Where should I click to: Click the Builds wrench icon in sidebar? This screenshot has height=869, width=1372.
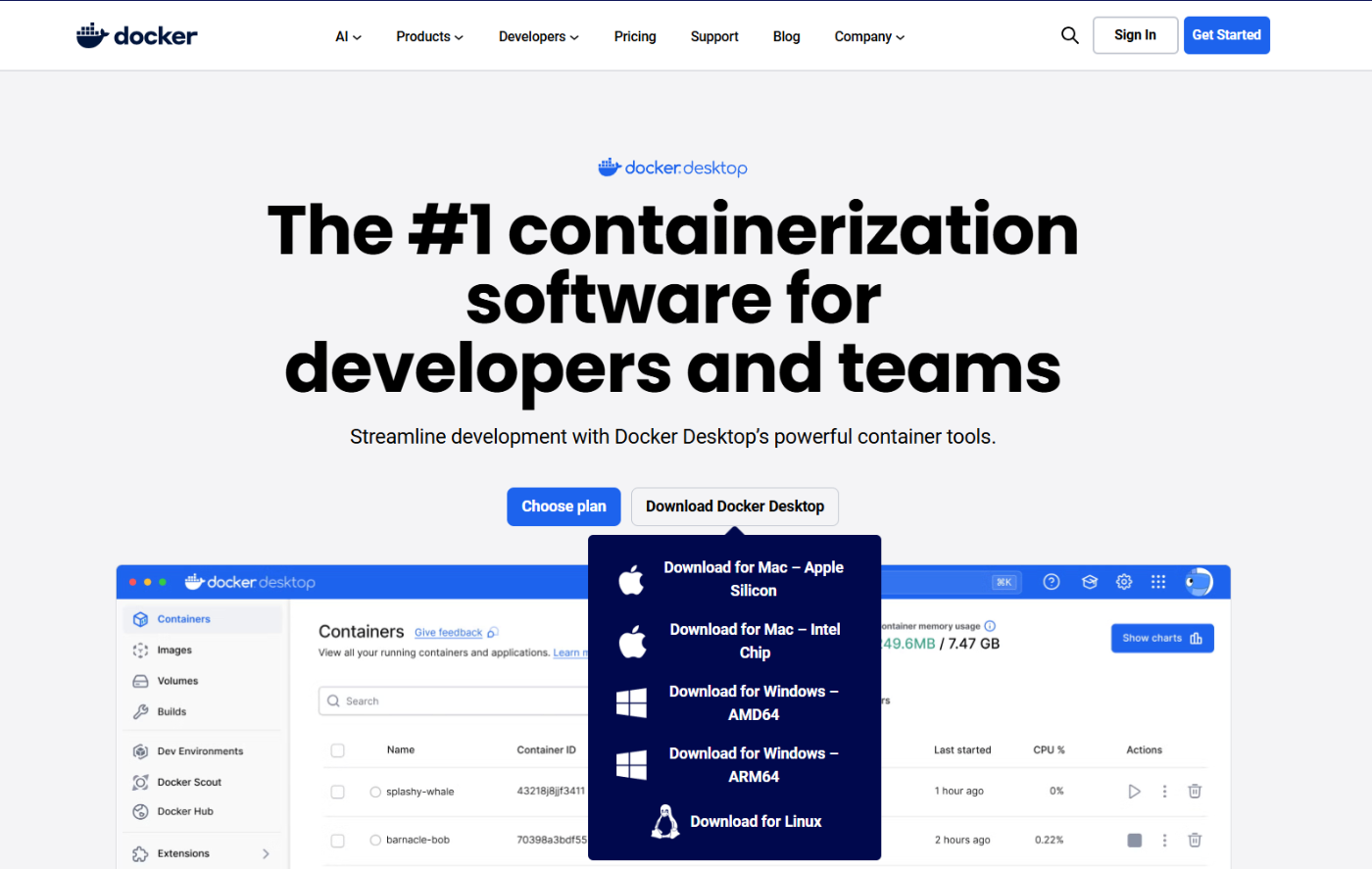pyautogui.click(x=140, y=712)
